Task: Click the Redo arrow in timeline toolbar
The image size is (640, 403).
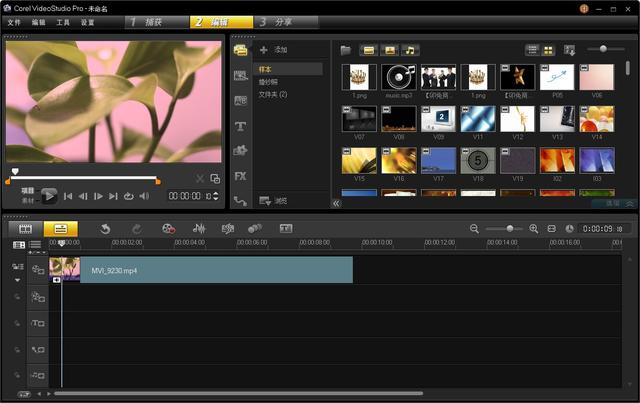Action: (x=137, y=229)
